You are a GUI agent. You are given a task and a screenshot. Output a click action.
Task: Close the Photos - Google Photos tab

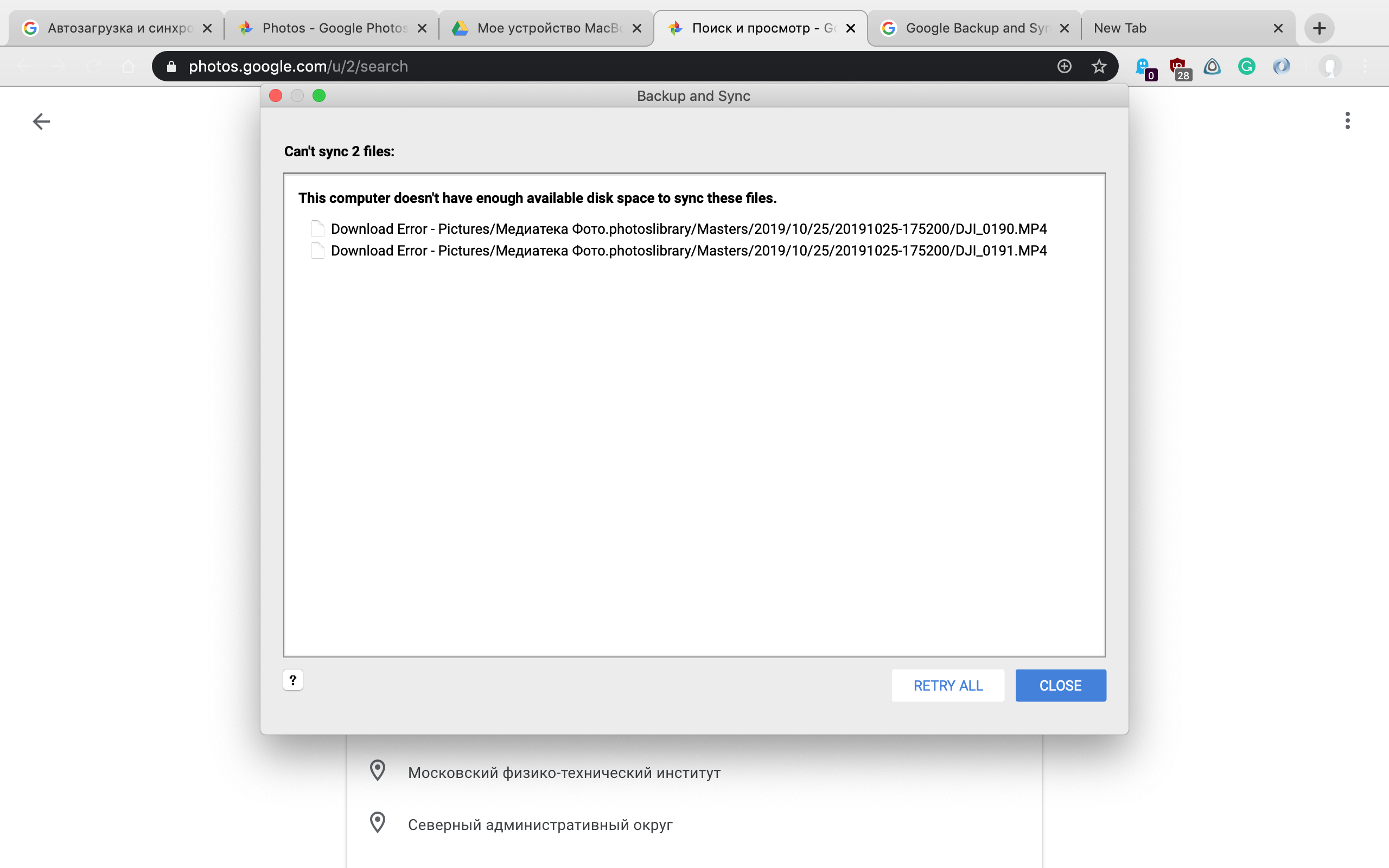point(422,28)
